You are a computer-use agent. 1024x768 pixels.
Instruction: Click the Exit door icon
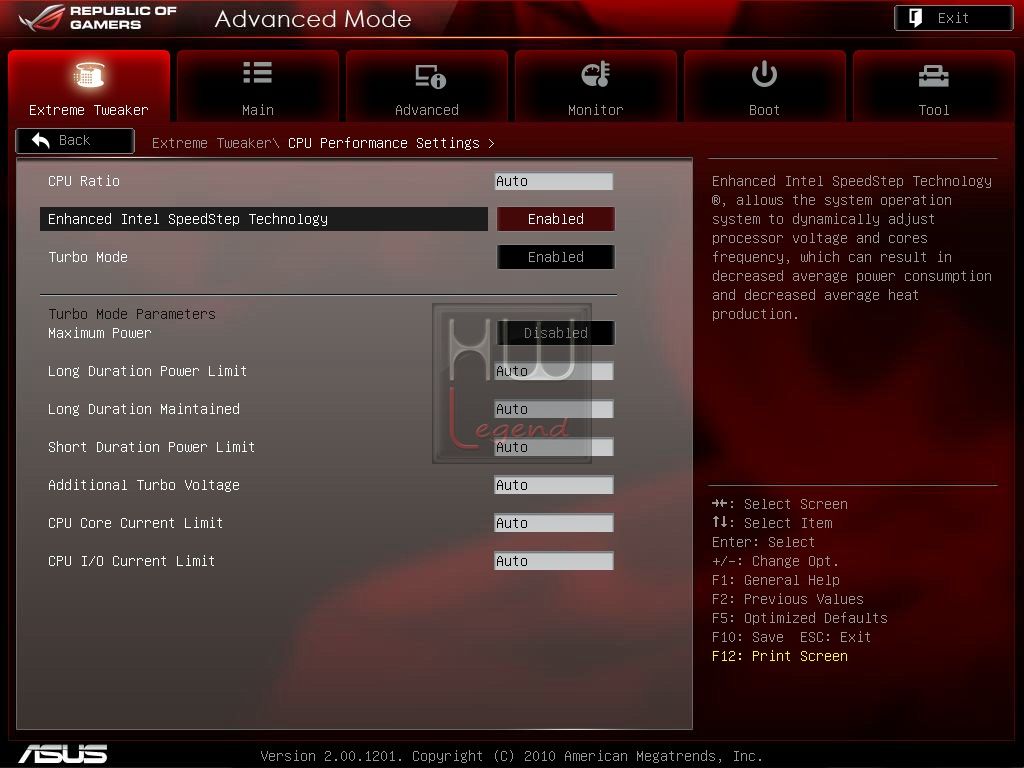click(x=916, y=18)
